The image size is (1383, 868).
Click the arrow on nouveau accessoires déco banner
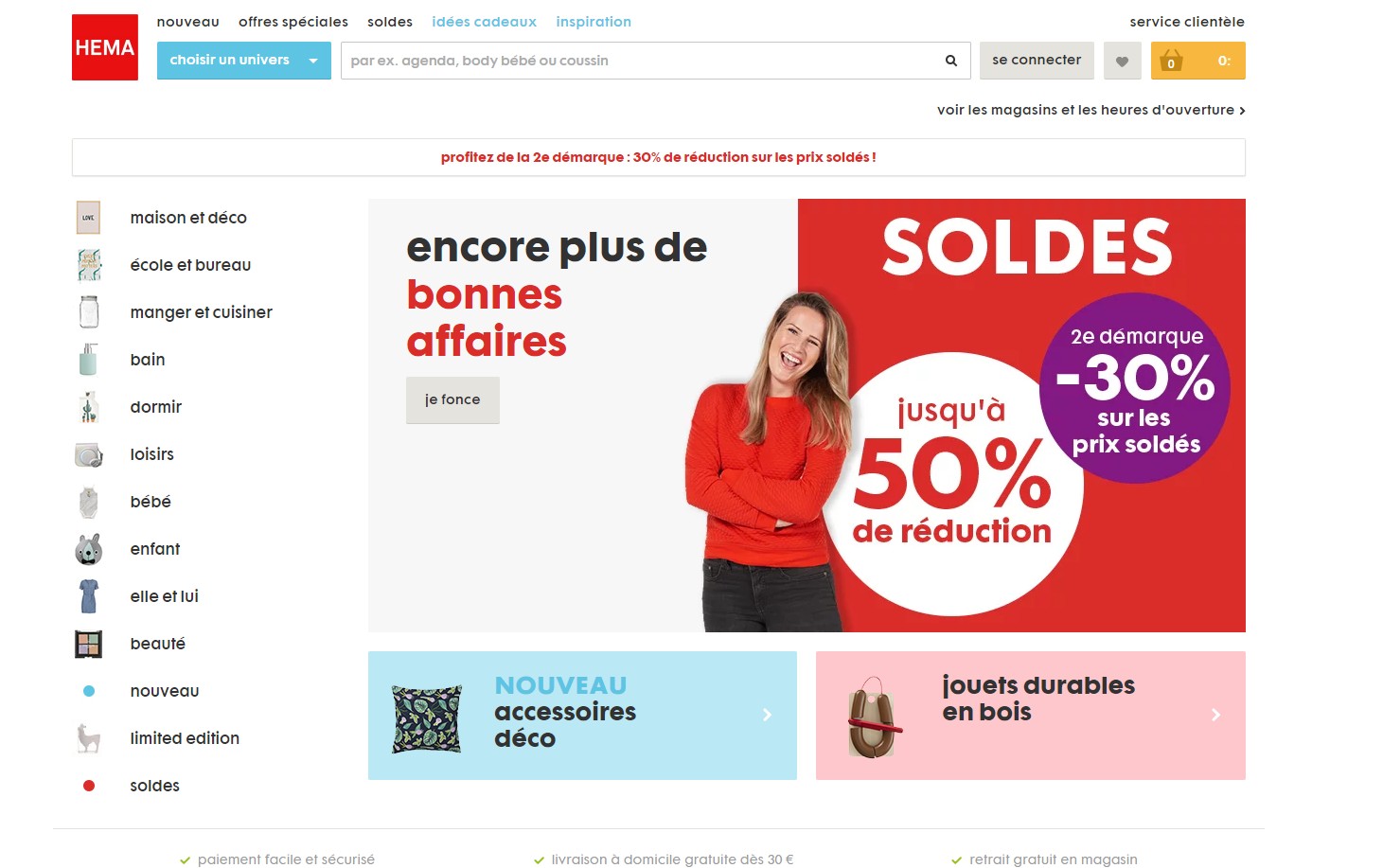coord(768,715)
